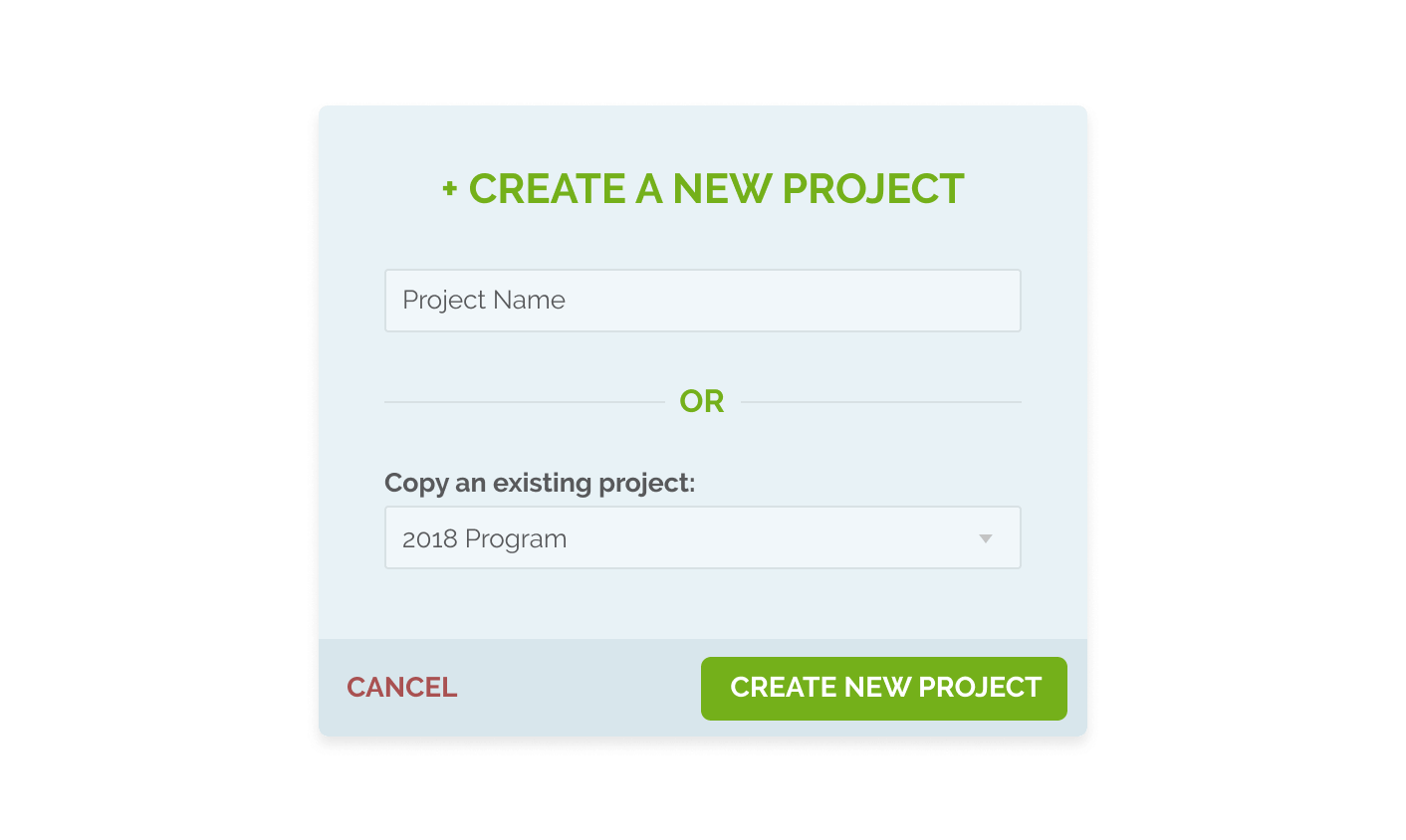Click the plus icon in the heading
This screenshot has width=1406, height=840.
(x=450, y=188)
